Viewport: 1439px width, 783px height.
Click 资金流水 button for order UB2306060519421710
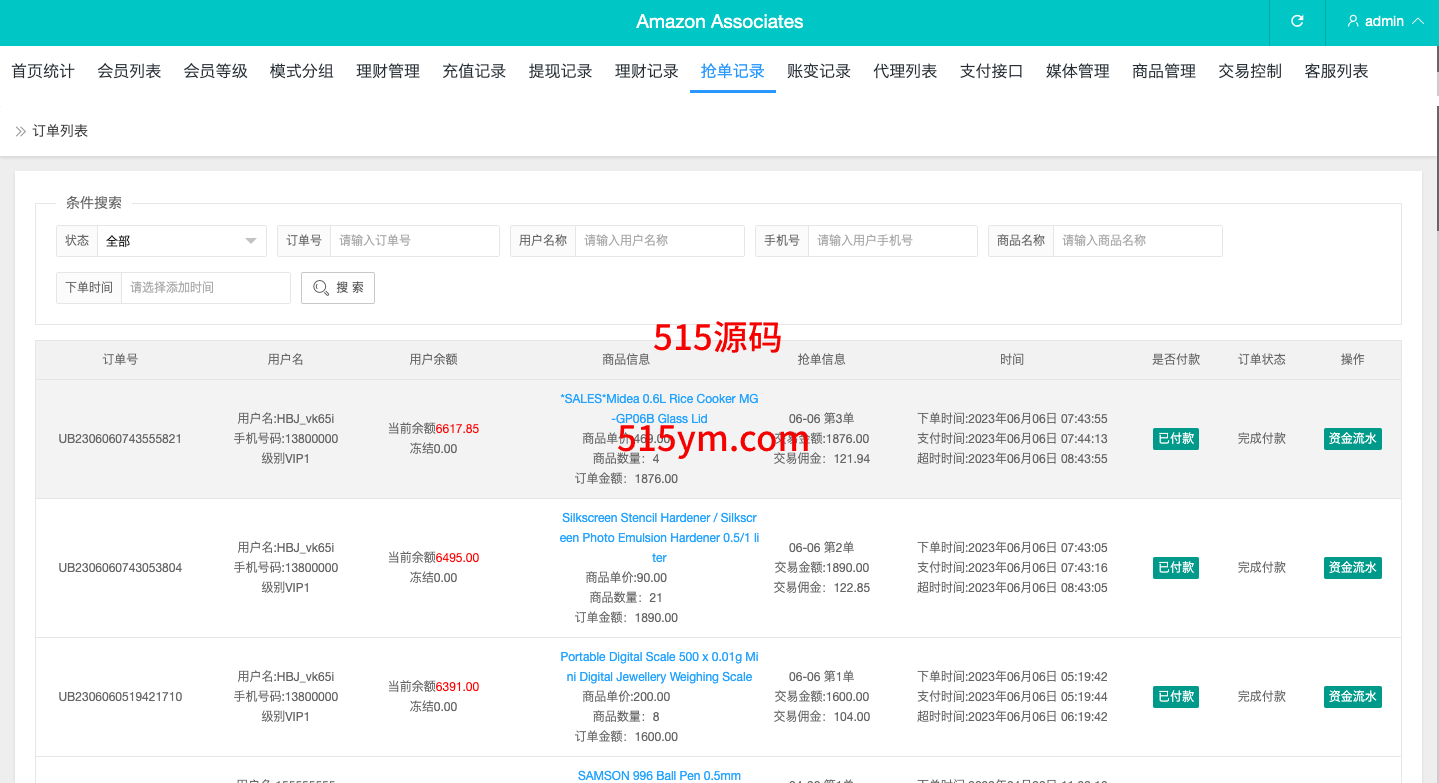(1352, 697)
